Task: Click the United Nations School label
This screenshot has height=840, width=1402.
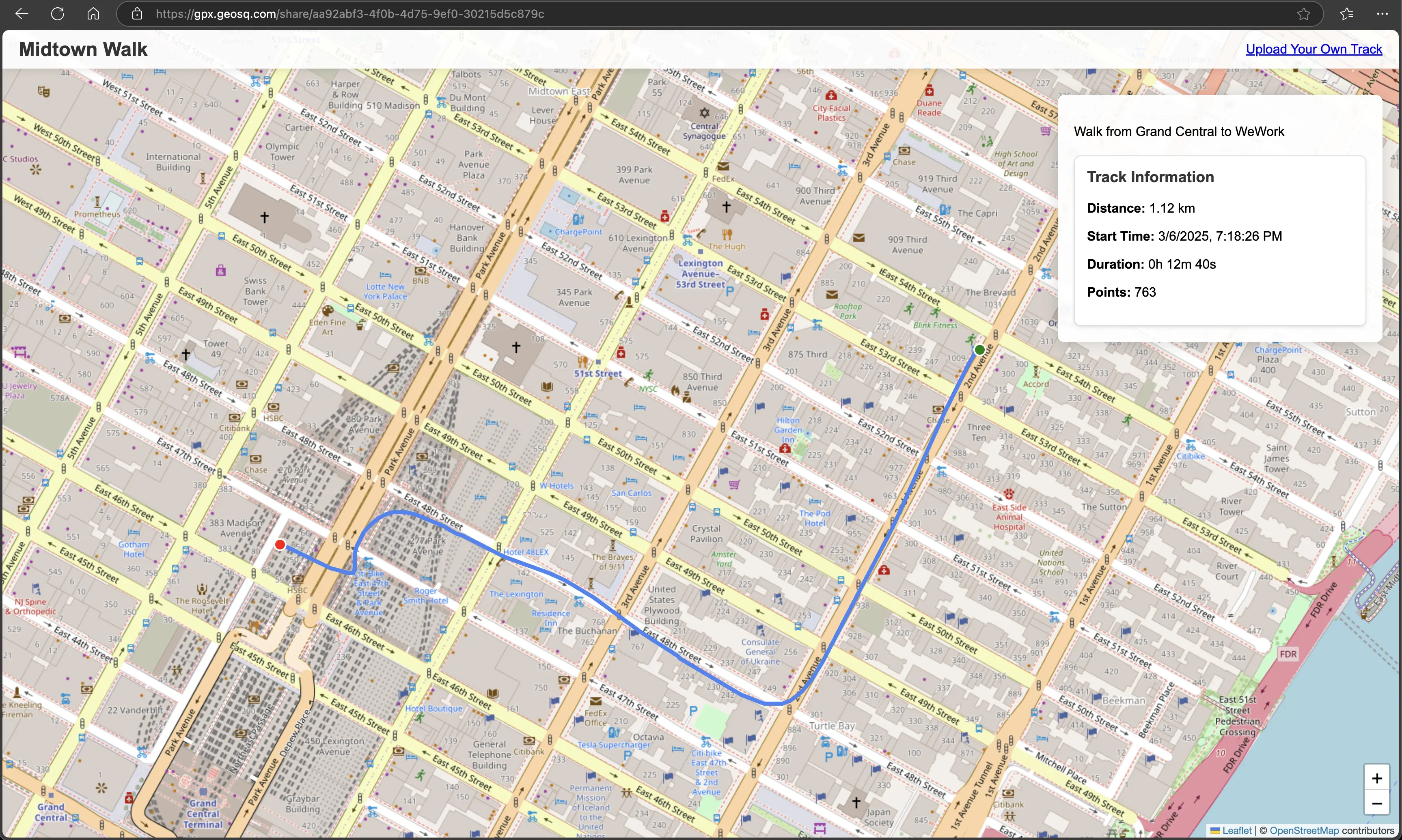Action: [x=1050, y=563]
